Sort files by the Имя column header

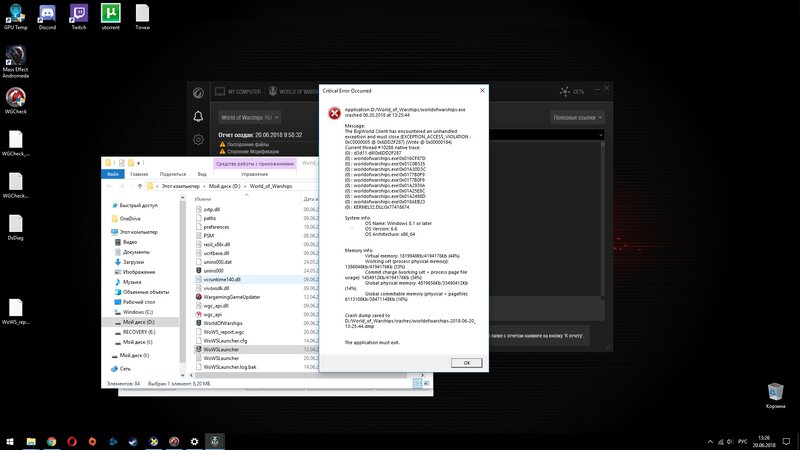coord(203,199)
